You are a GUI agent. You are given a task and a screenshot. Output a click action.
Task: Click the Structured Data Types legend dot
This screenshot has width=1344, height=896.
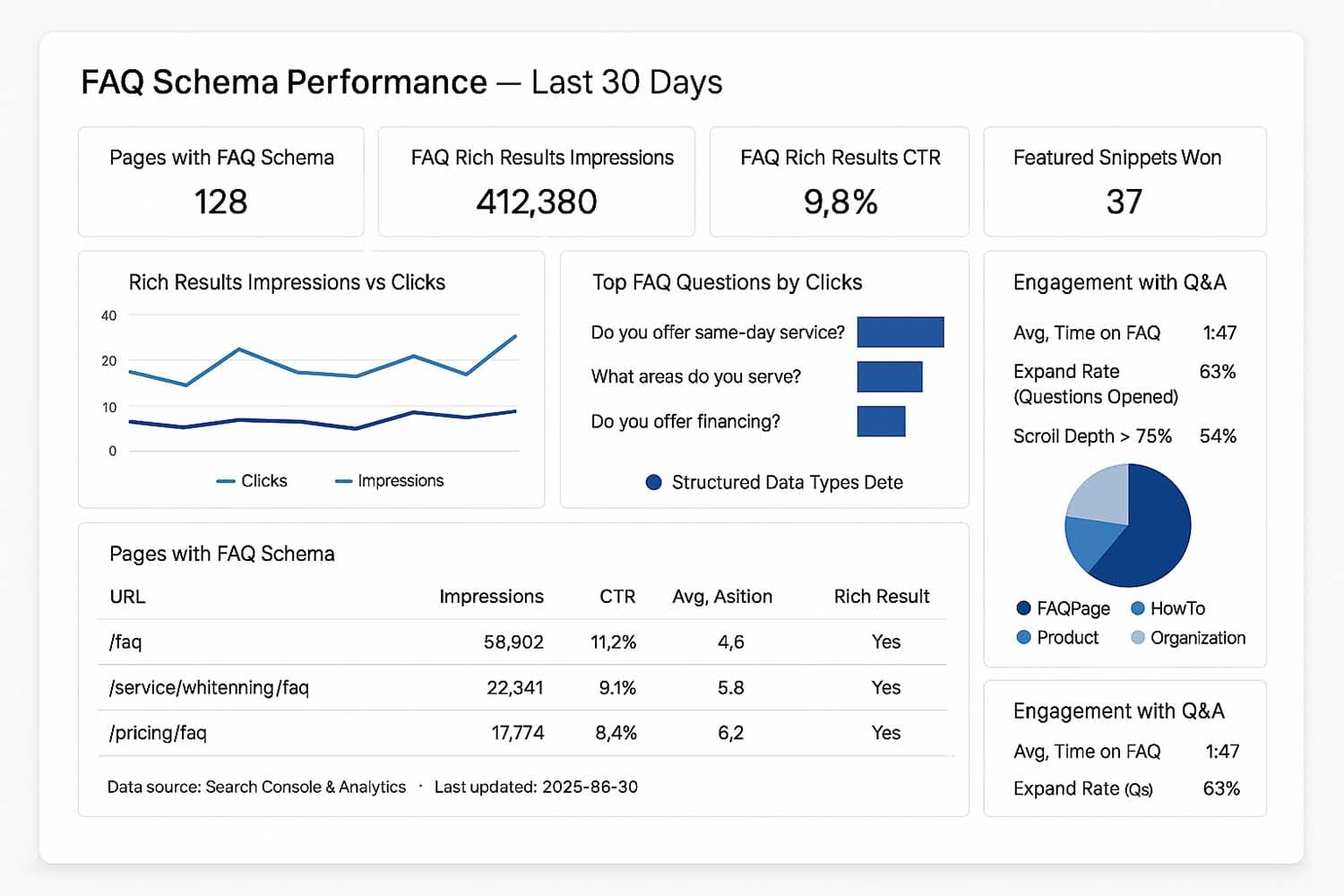coord(654,482)
